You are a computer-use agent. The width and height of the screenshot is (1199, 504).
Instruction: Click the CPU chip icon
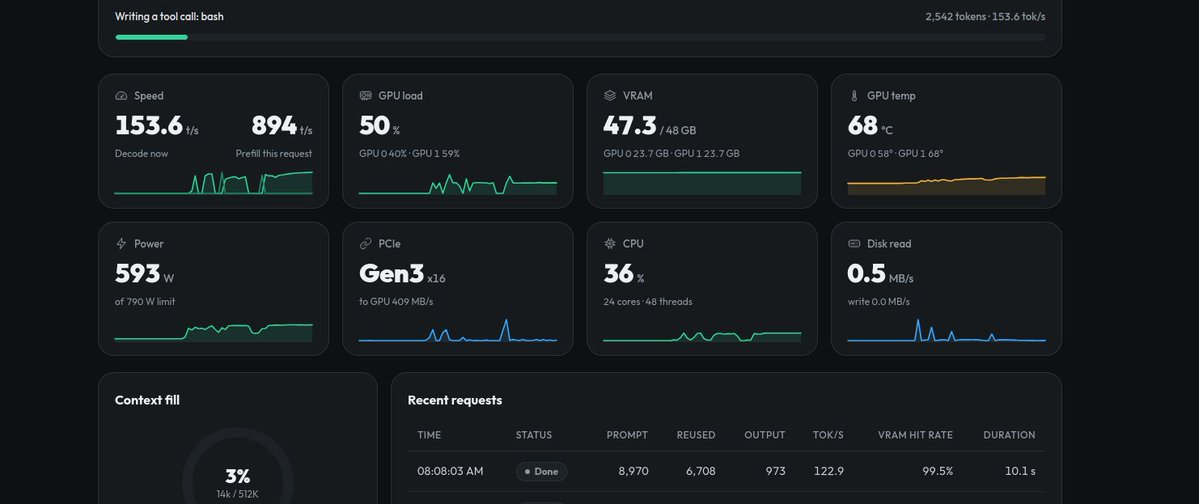(x=609, y=243)
